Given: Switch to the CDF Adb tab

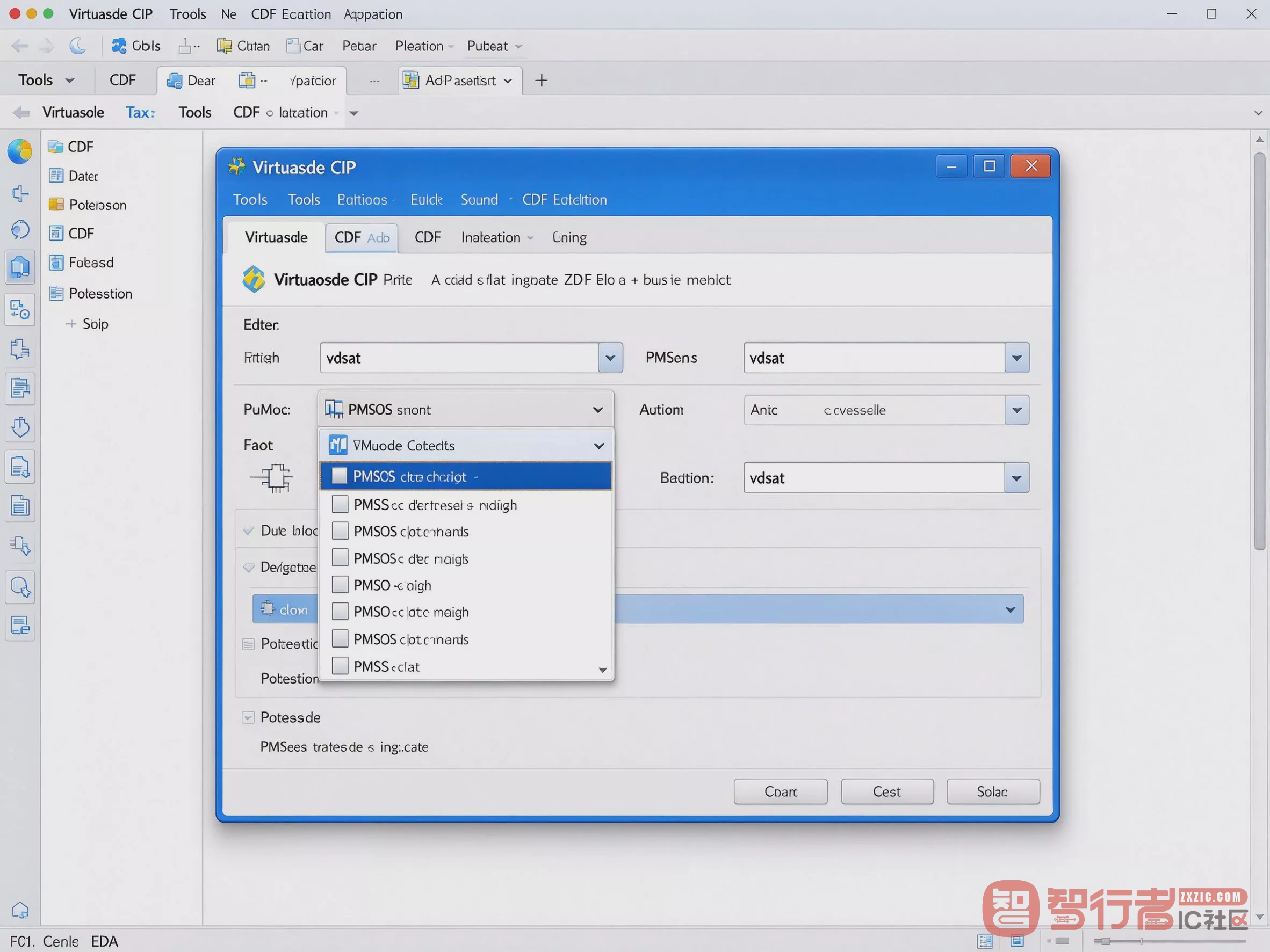Looking at the screenshot, I should pos(362,237).
